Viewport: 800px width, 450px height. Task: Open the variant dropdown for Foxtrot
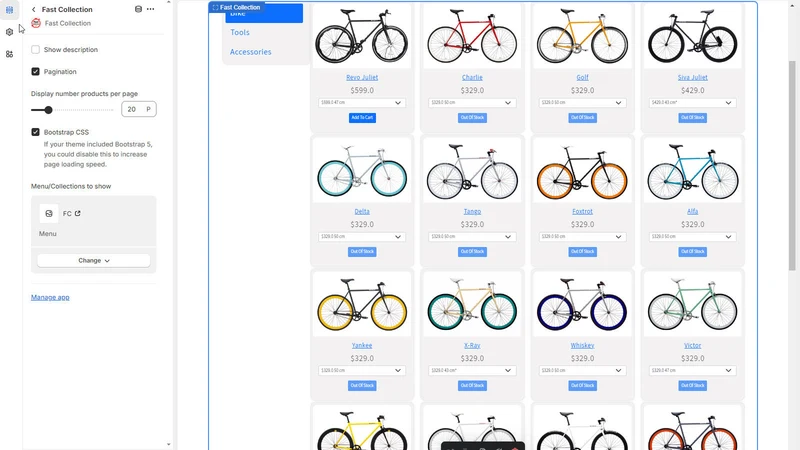tap(582, 237)
